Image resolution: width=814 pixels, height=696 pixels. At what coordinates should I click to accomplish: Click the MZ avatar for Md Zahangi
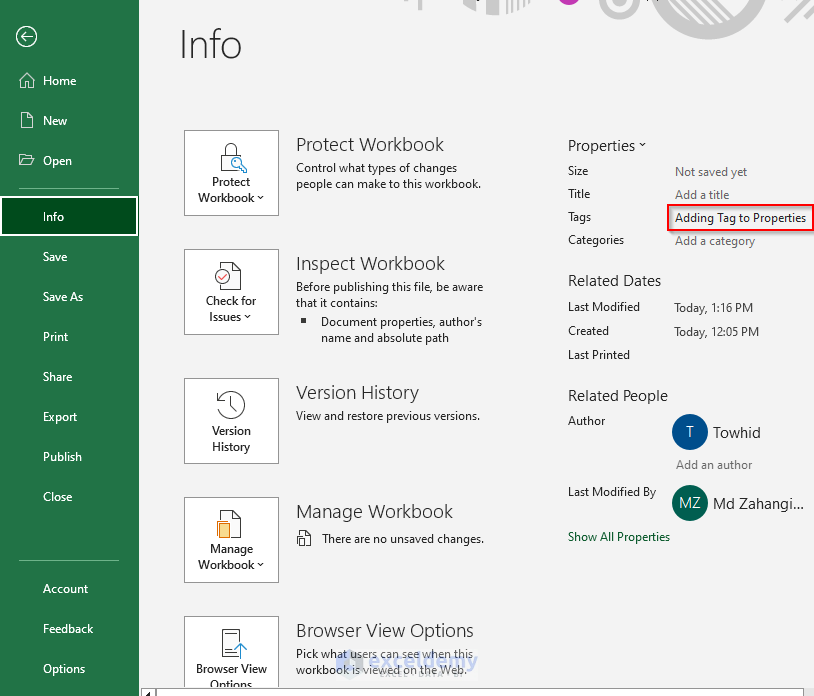(x=690, y=503)
